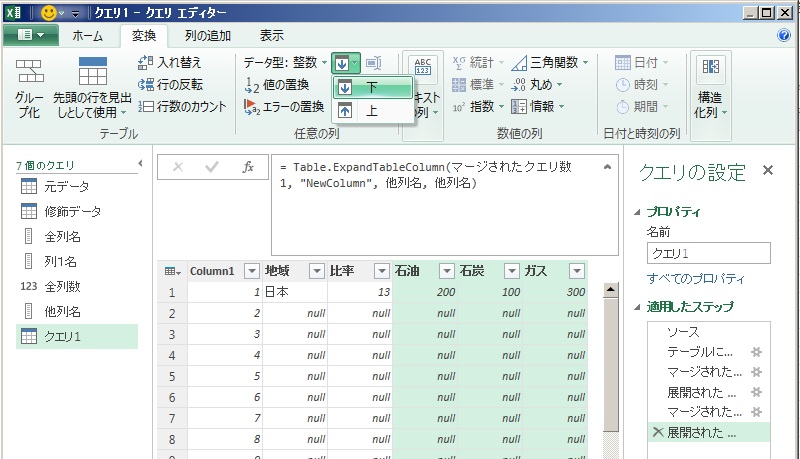The image size is (800, 459).
Task: Click Trigonometry (三角関数) icon
Action: (x=519, y=63)
